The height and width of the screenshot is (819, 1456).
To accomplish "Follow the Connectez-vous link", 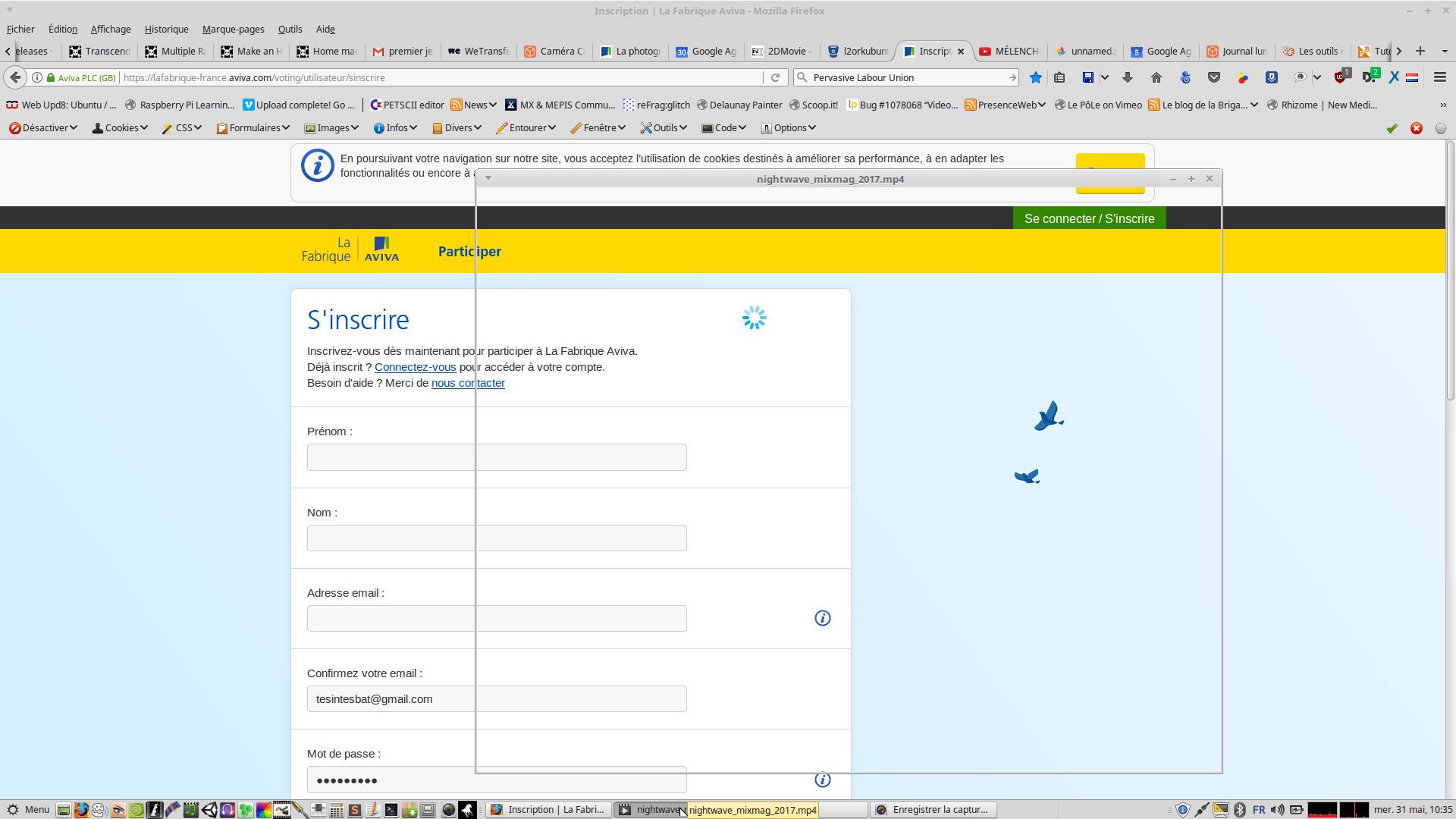I will pos(415,367).
